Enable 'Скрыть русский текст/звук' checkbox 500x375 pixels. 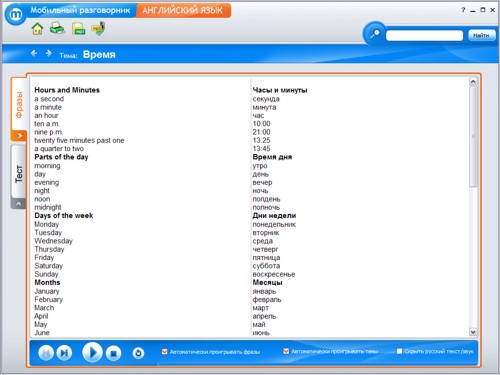pos(399,351)
